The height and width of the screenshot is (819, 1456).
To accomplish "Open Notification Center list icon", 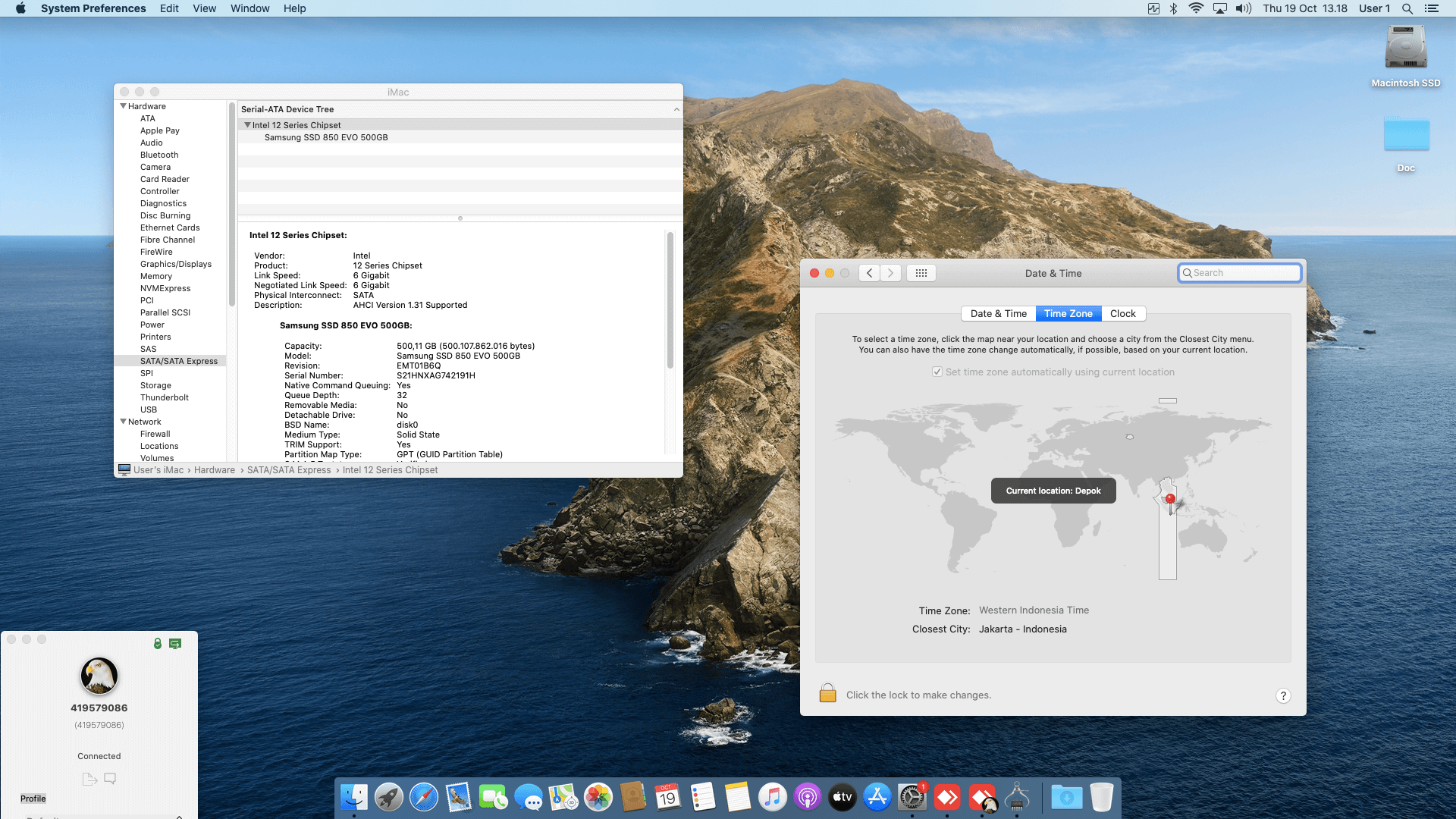I will click(1432, 8).
